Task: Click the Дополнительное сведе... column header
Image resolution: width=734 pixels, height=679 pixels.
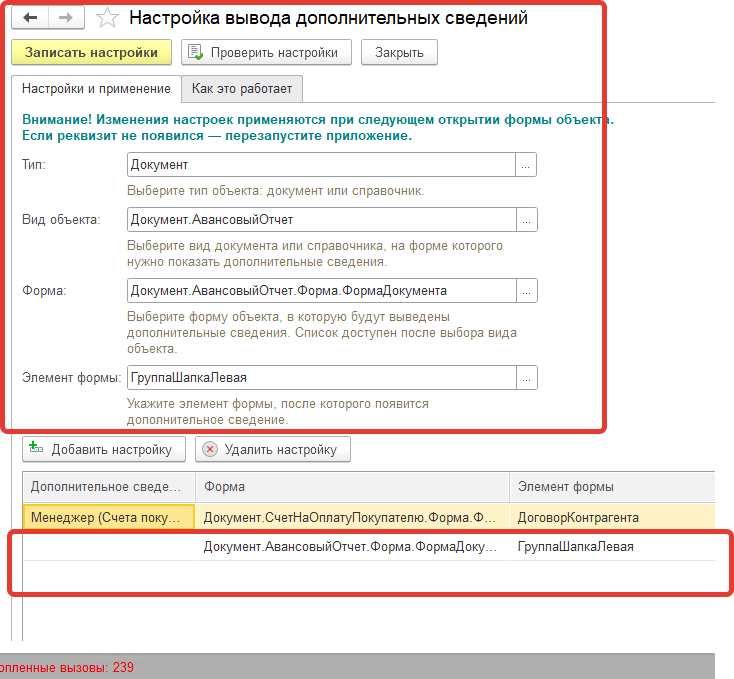Action: pos(109,487)
